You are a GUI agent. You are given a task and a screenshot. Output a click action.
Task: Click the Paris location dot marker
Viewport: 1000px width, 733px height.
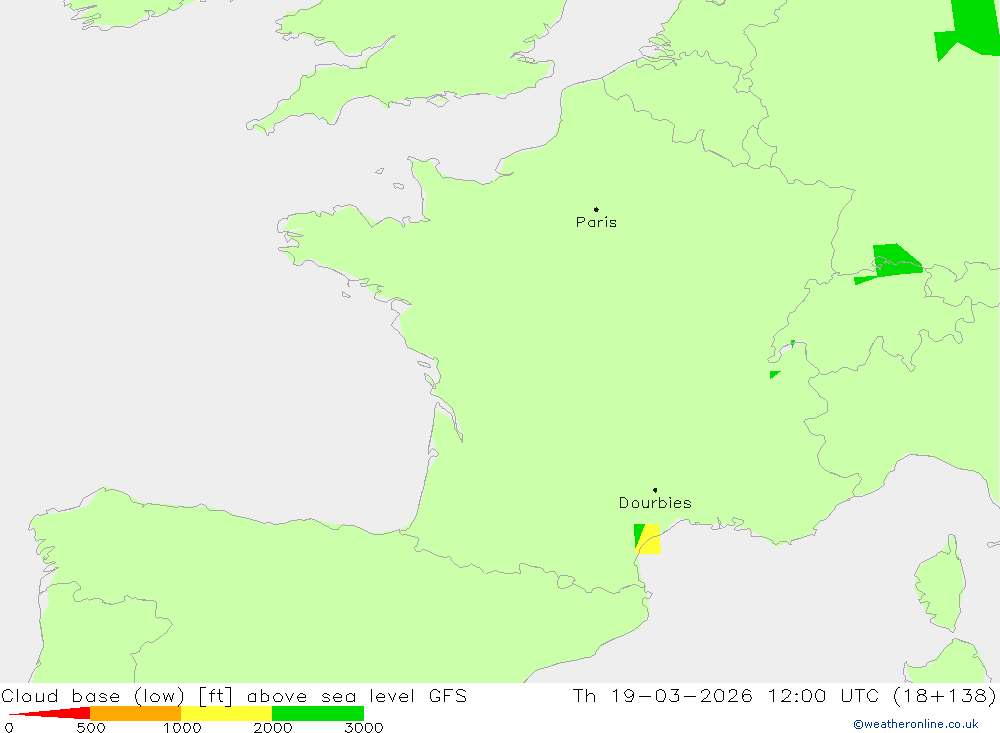click(x=596, y=209)
